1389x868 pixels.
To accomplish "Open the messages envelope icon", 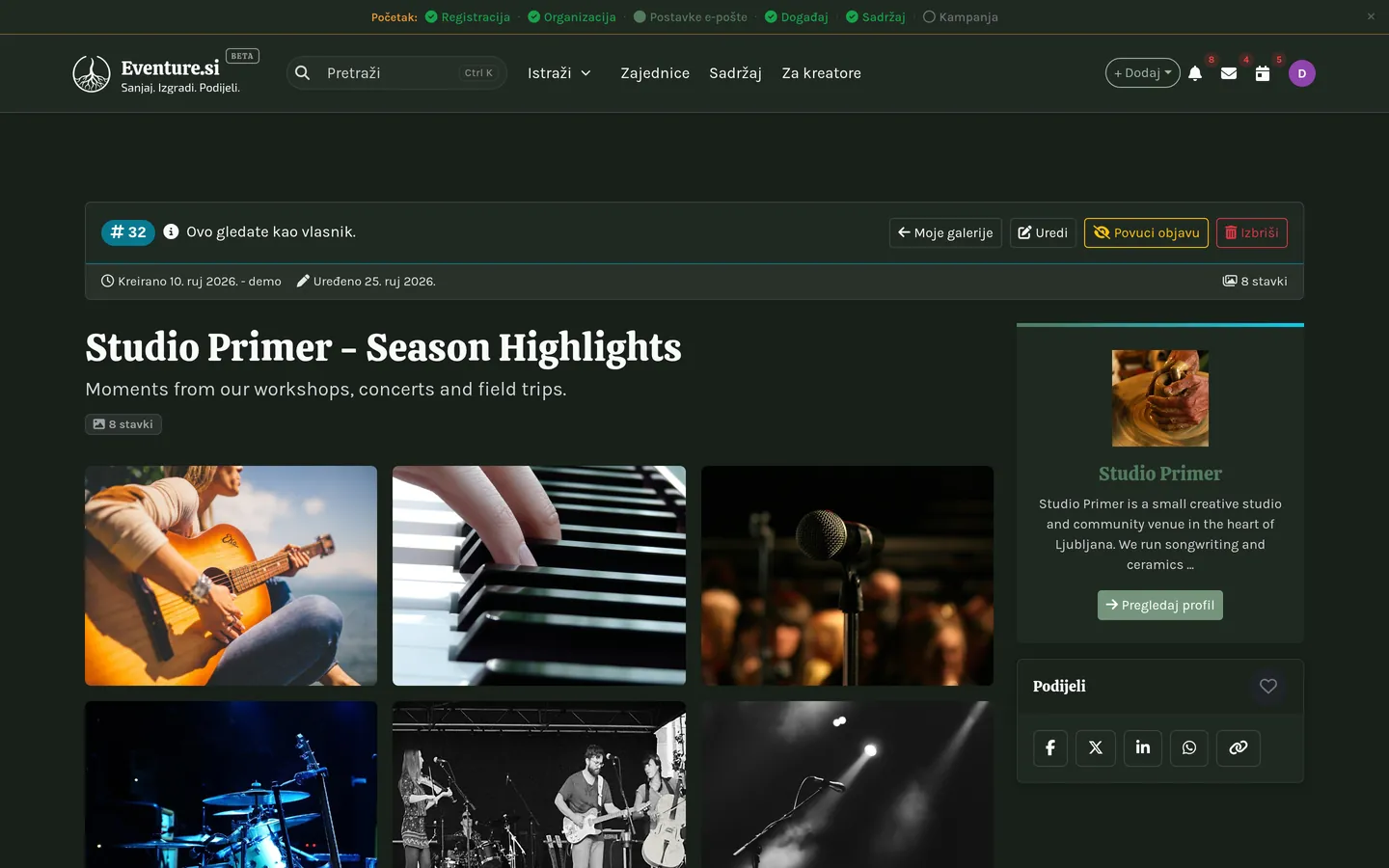I will coord(1229,73).
